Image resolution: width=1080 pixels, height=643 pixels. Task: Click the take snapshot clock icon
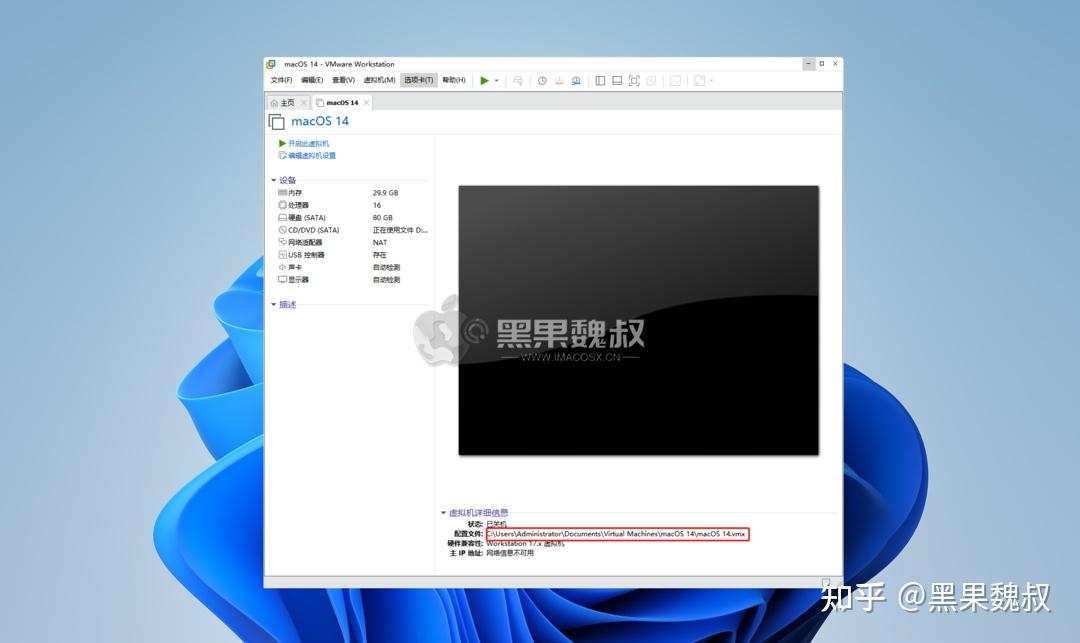click(542, 80)
